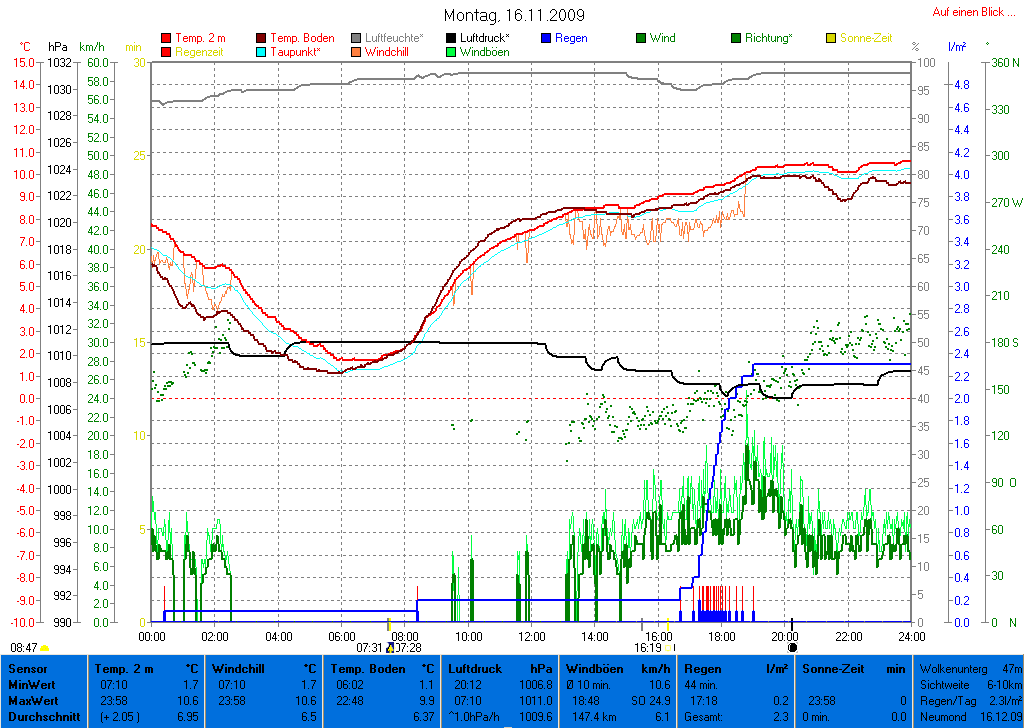
Task: Click the cyan Taupunkt legend square
Action: click(x=262, y=52)
